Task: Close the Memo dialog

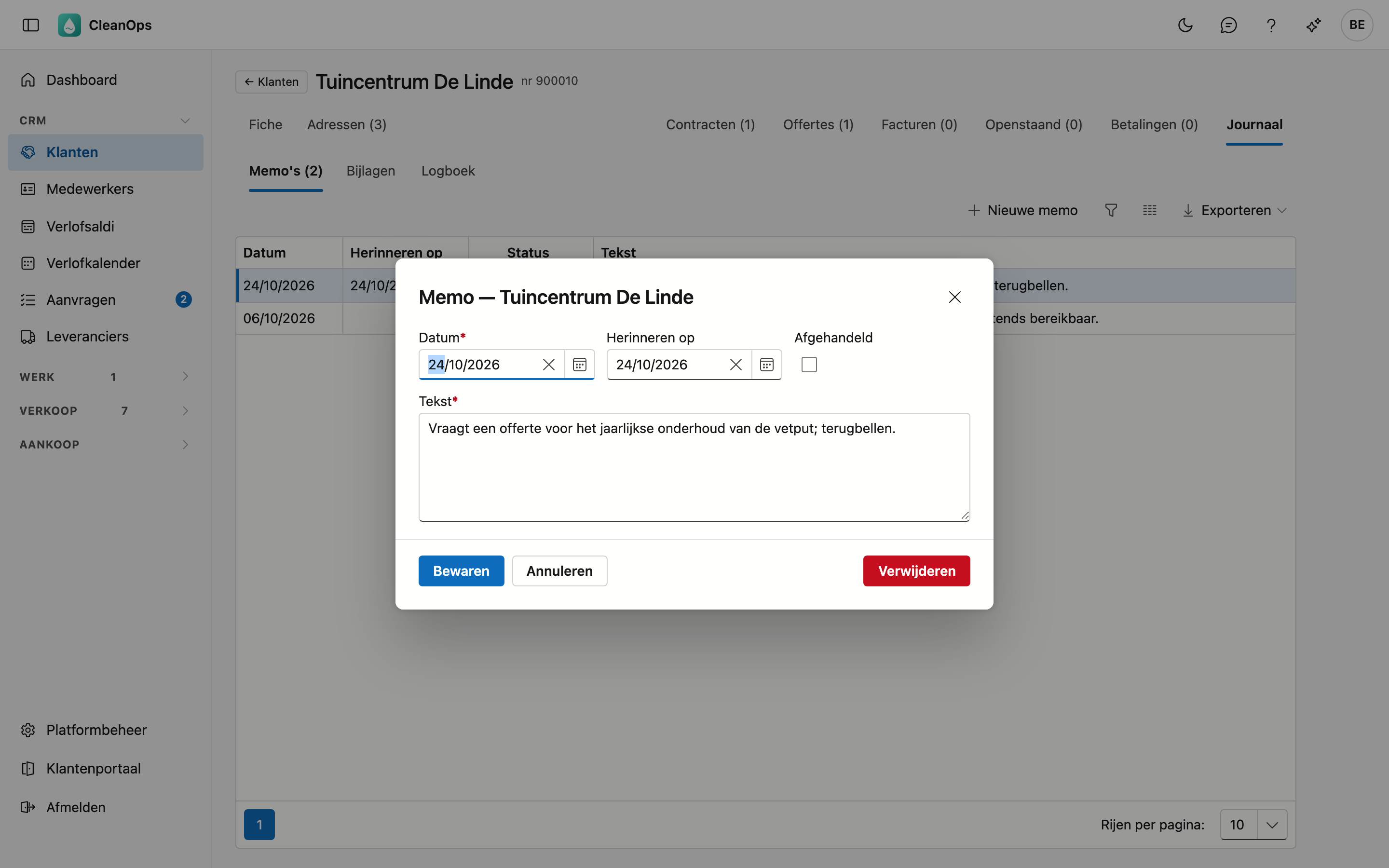Action: pos(954,297)
